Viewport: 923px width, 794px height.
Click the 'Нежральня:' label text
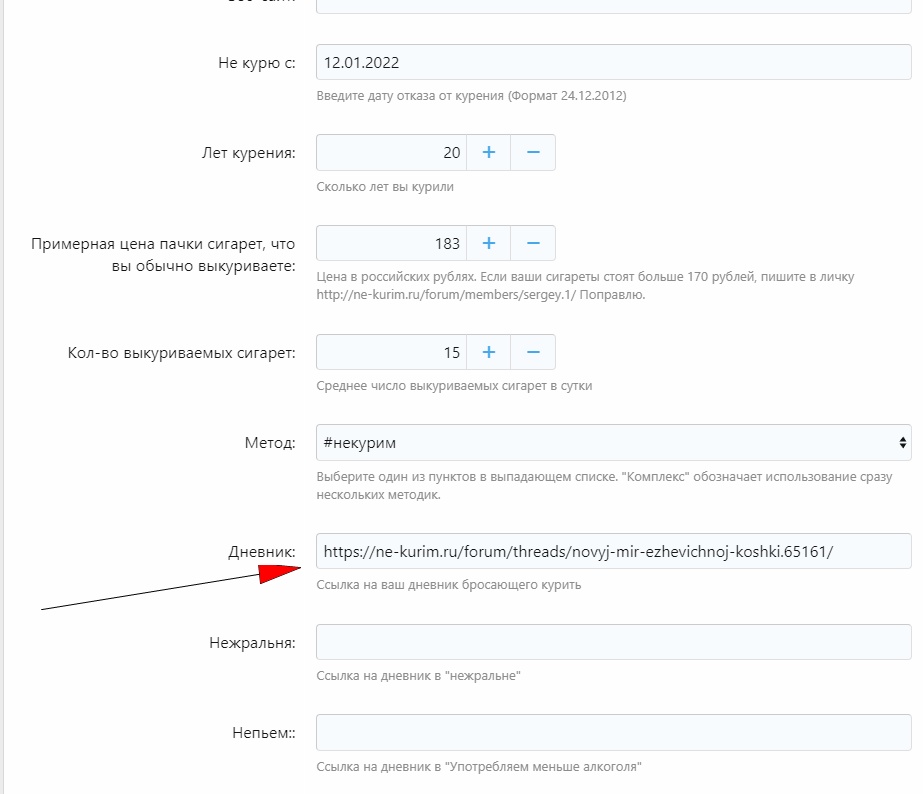point(253,642)
